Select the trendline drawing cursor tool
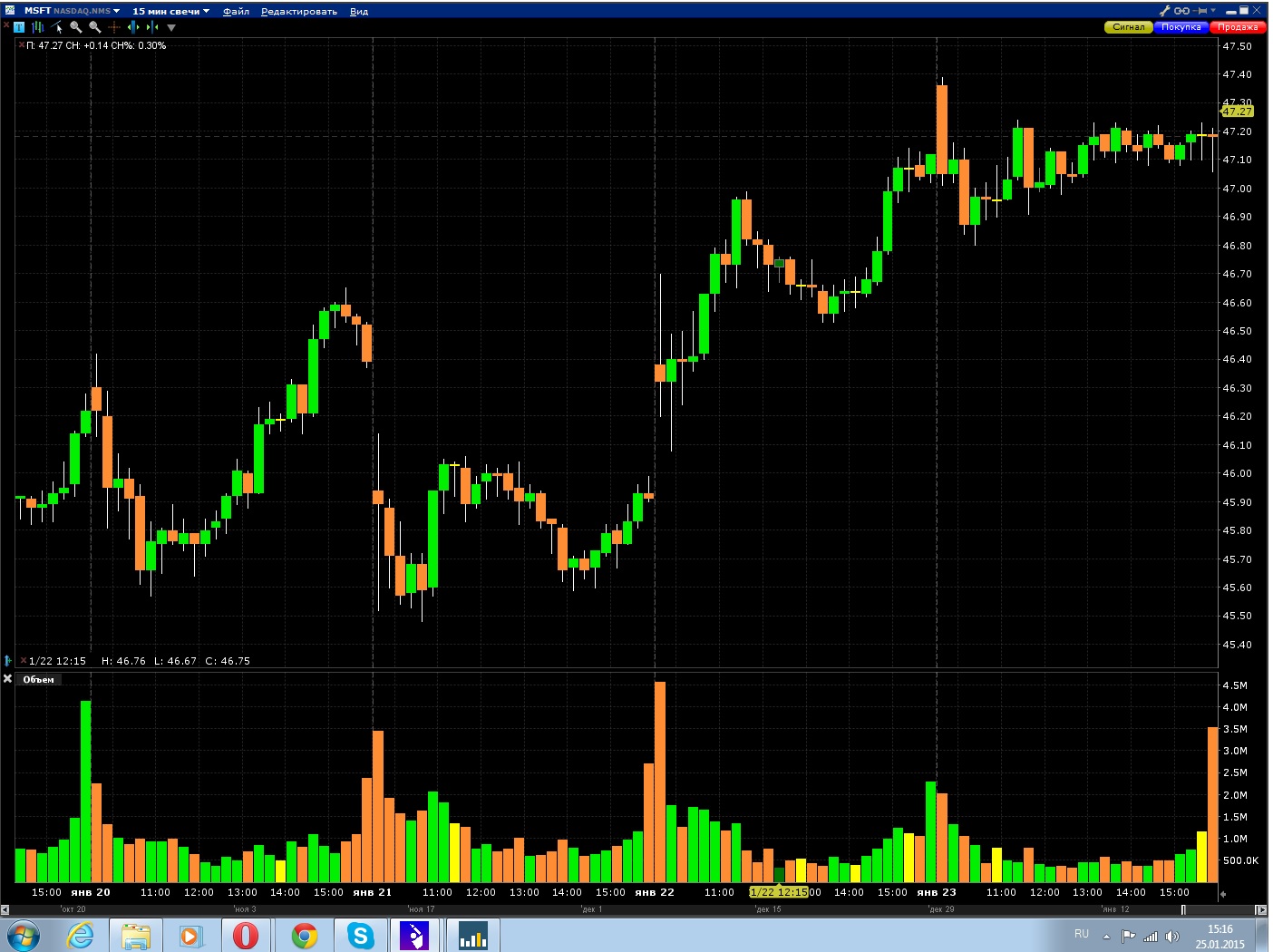Viewport: 1273px width, 952px height. tap(57, 27)
